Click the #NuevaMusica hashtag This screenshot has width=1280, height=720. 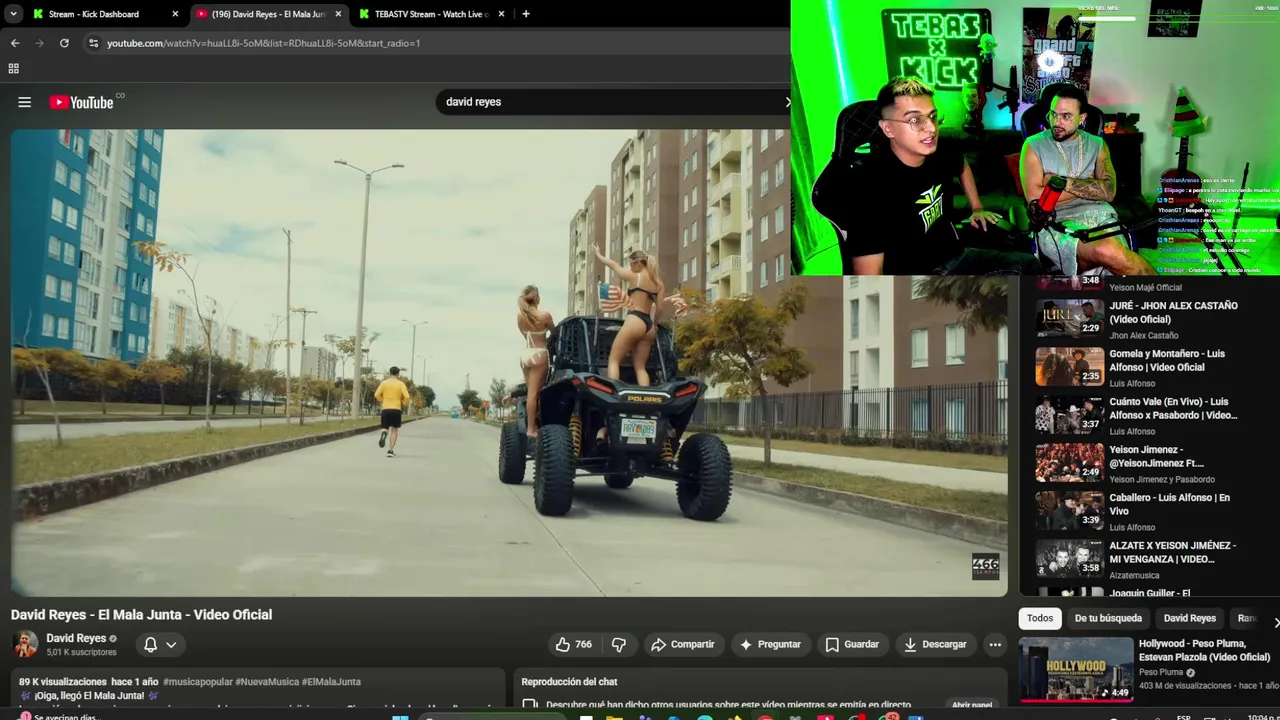[x=267, y=682]
